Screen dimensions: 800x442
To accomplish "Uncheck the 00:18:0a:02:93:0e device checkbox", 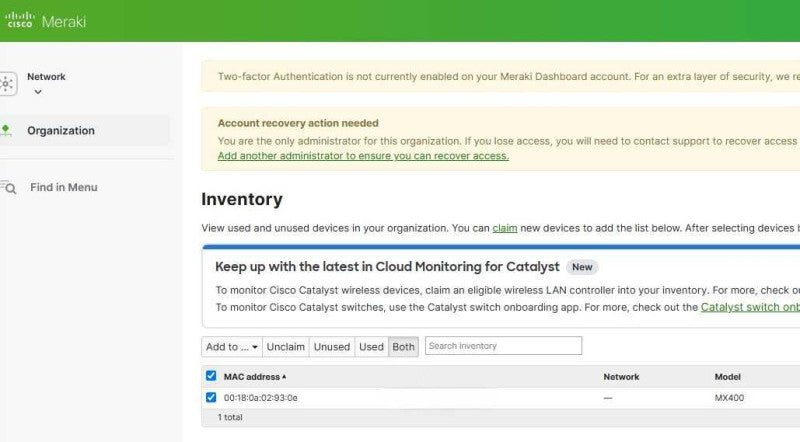I will point(211,397).
